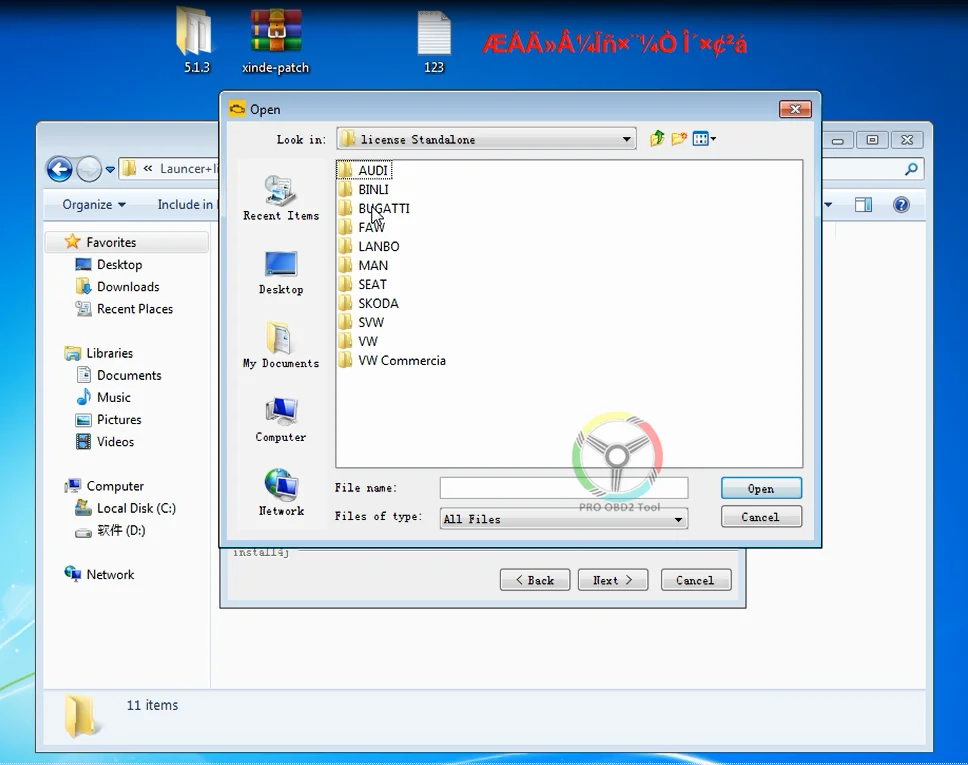Expand the Files of type dropdown
968x765 pixels.
678,519
